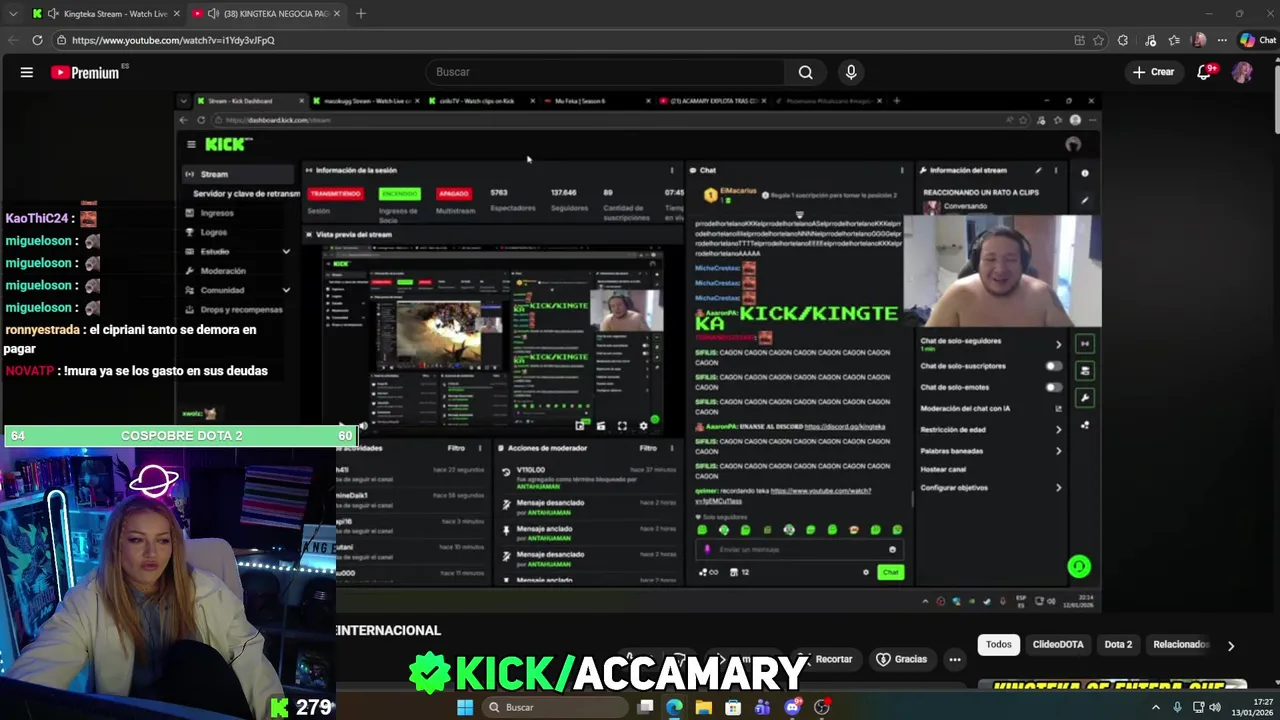This screenshot has width=1280, height=720.
Task: Open Task View on the taskbar
Action: (x=646, y=707)
